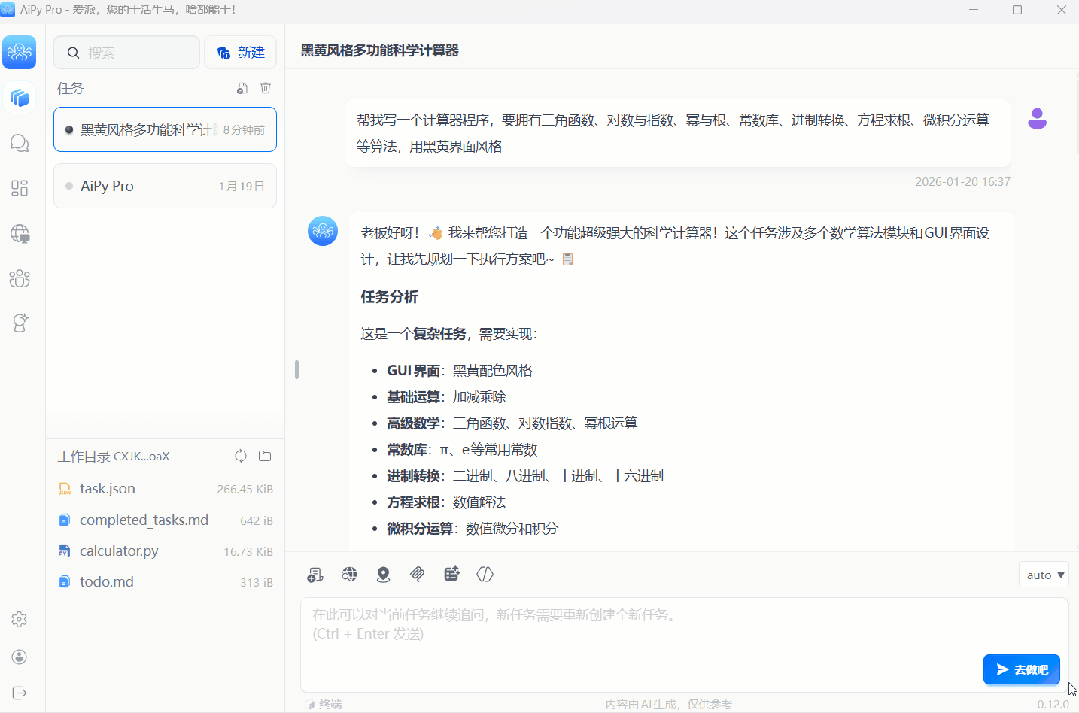Open settings gear in sidebar
The image size is (1079, 713).
tap(19, 619)
